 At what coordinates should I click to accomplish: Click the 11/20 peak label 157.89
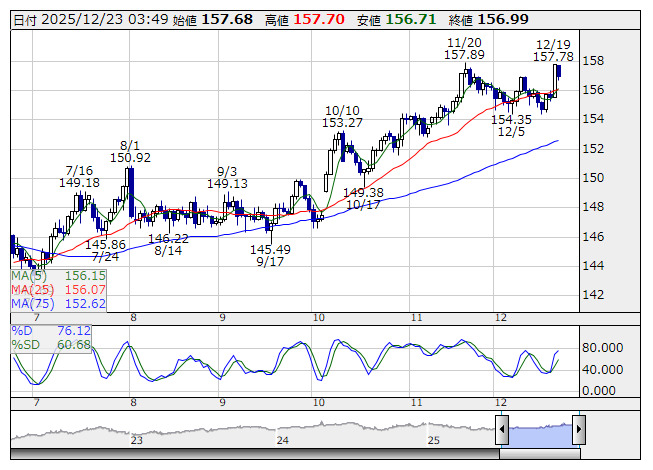click(464, 55)
